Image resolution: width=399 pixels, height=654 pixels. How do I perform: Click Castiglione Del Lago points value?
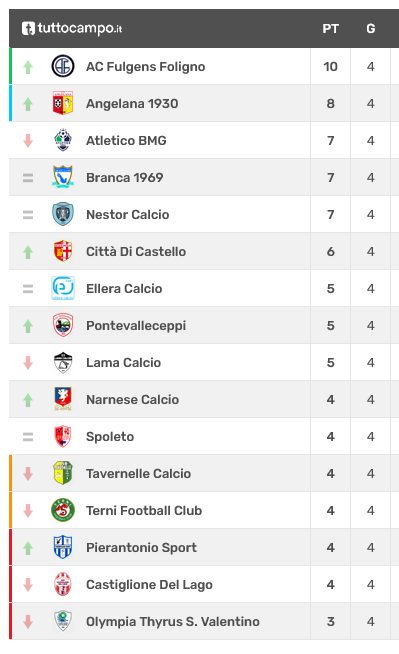[x=330, y=584]
